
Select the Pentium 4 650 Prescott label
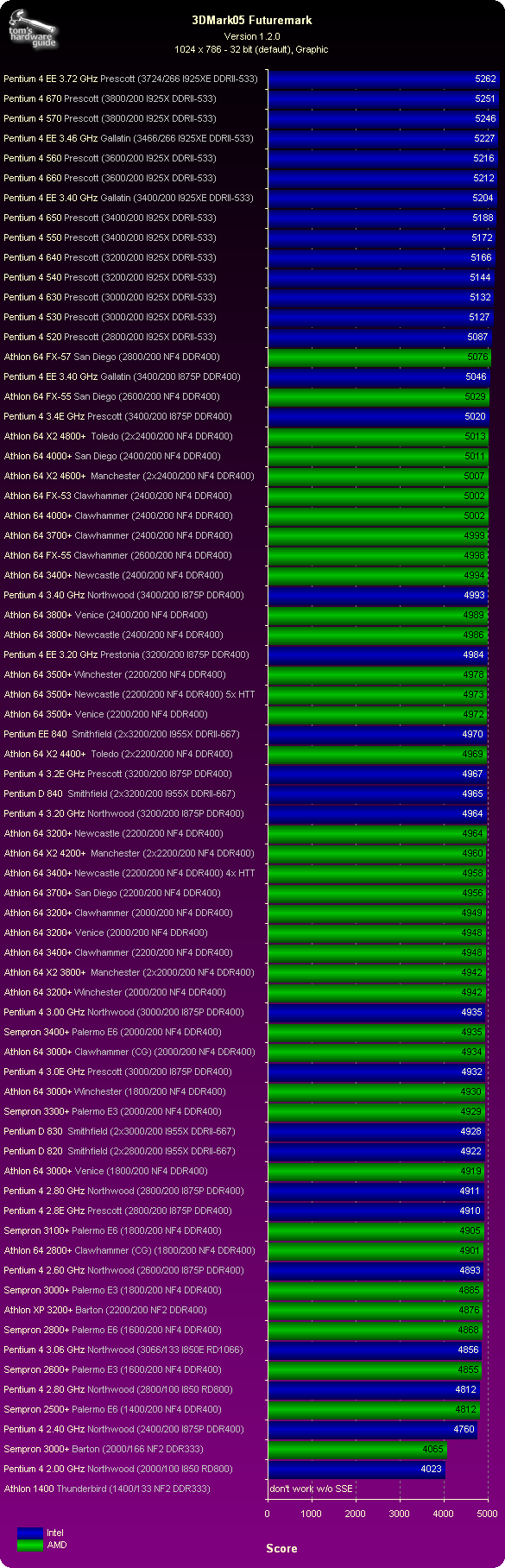click(110, 218)
